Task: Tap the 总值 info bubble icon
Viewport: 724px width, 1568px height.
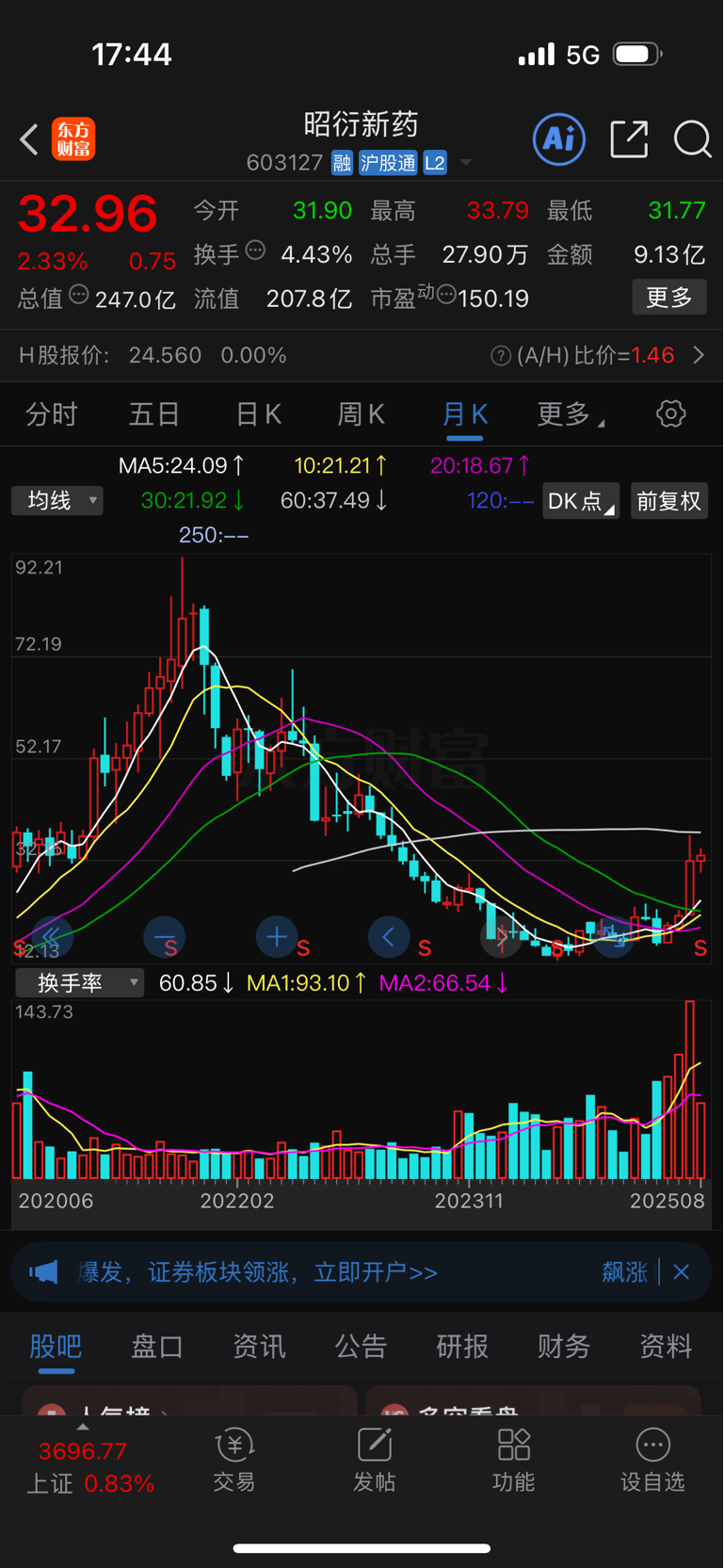Action: point(79,295)
